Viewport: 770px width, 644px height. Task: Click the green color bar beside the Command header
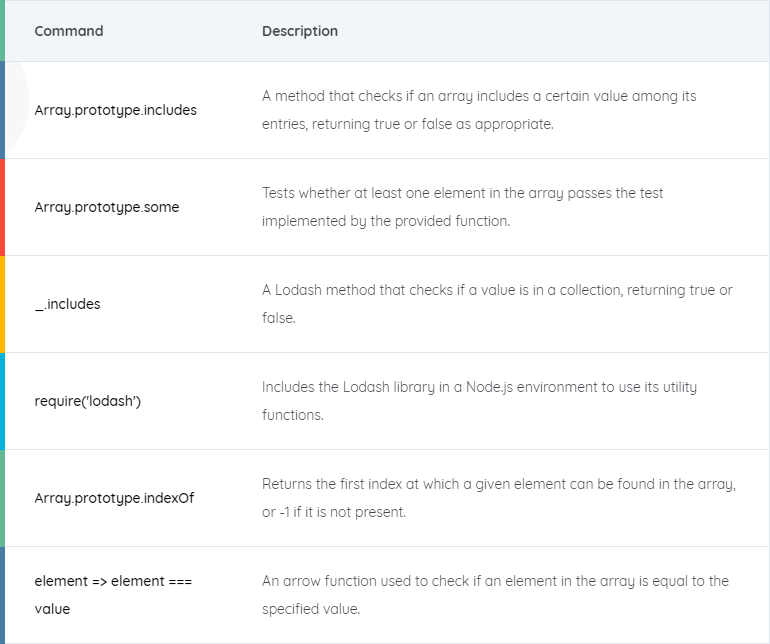click(x=2, y=30)
